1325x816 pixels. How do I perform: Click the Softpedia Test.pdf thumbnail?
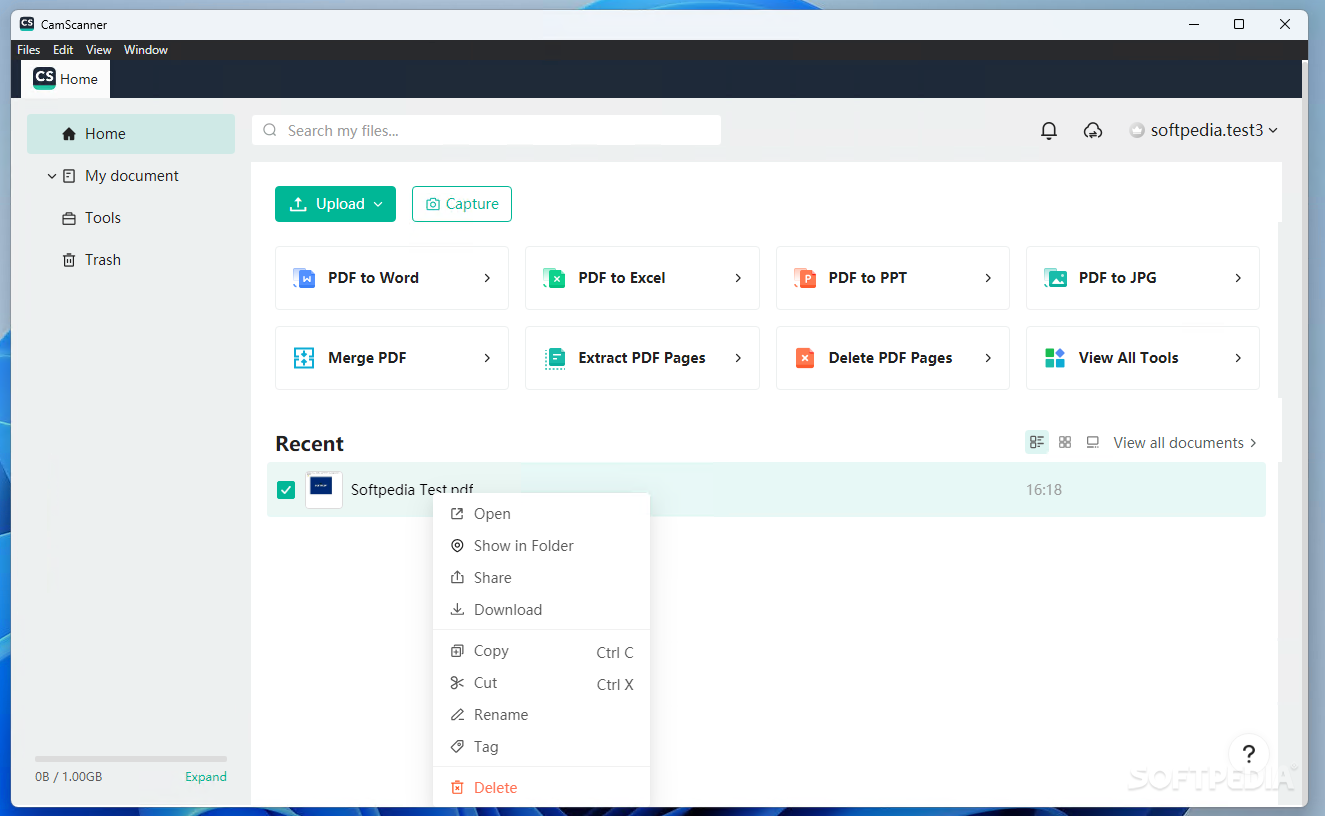click(x=324, y=490)
